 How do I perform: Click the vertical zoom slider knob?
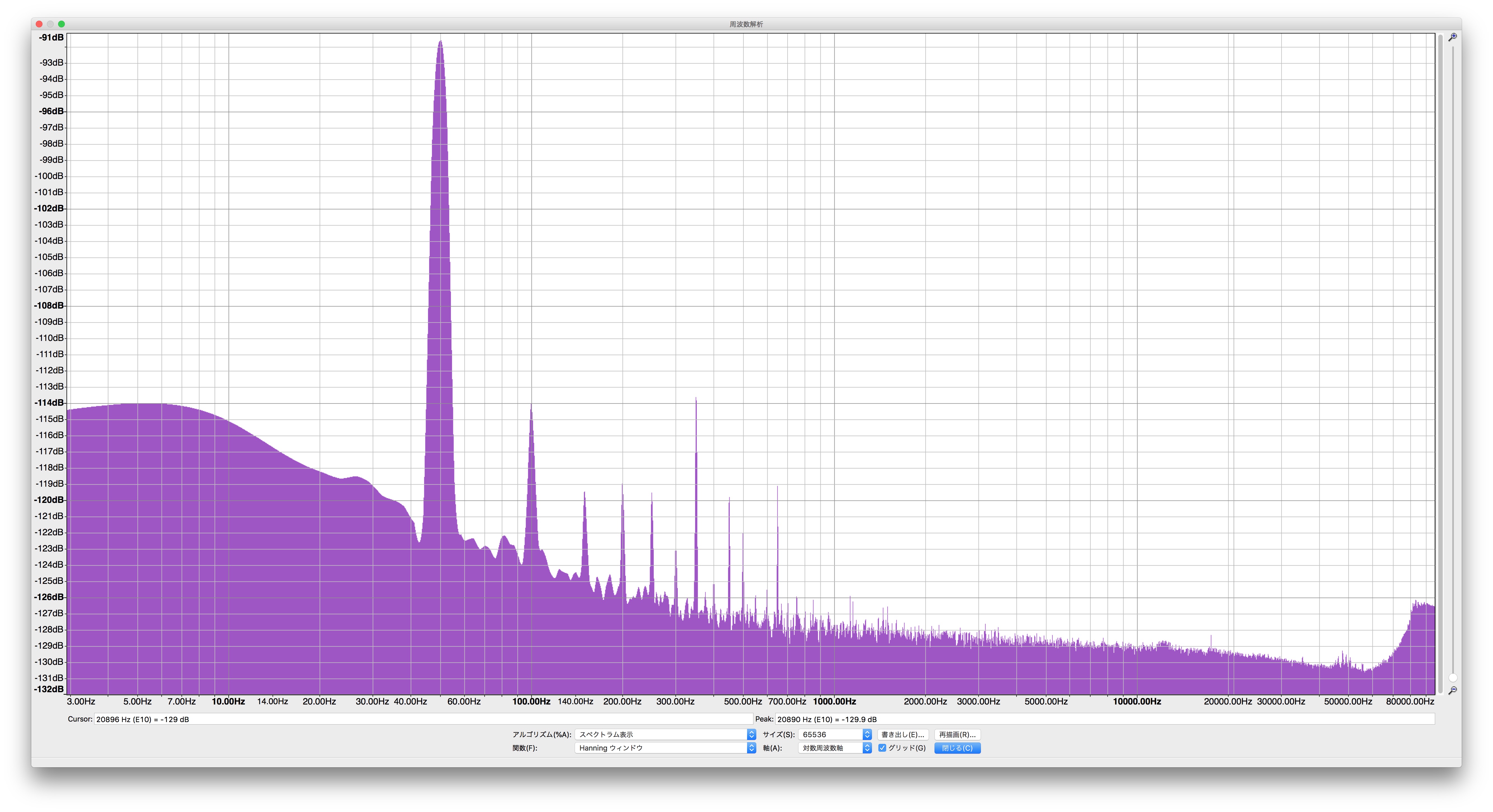point(1452,678)
